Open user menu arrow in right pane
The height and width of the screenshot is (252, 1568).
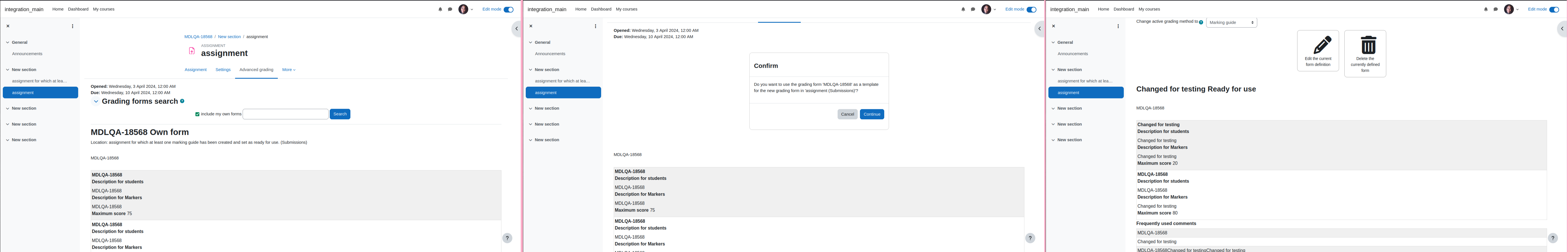point(1517,10)
